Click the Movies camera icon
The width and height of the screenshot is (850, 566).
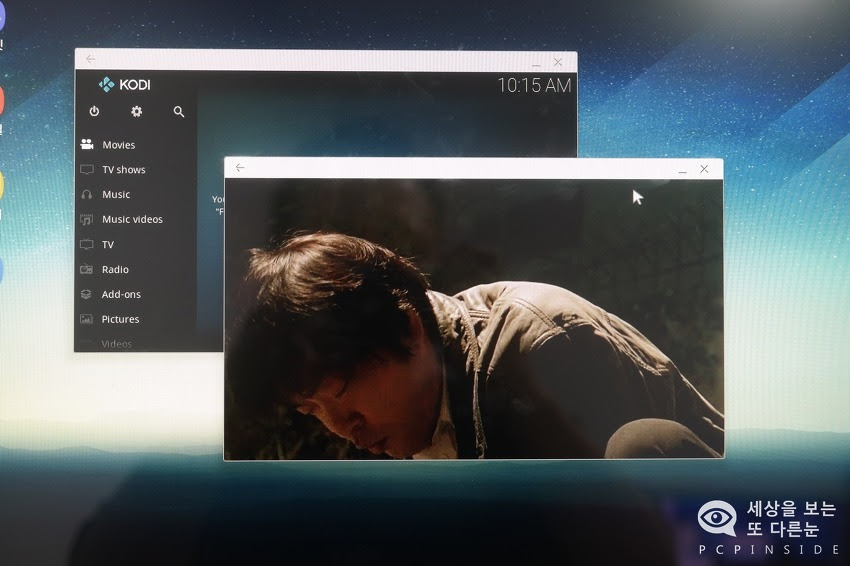87,144
